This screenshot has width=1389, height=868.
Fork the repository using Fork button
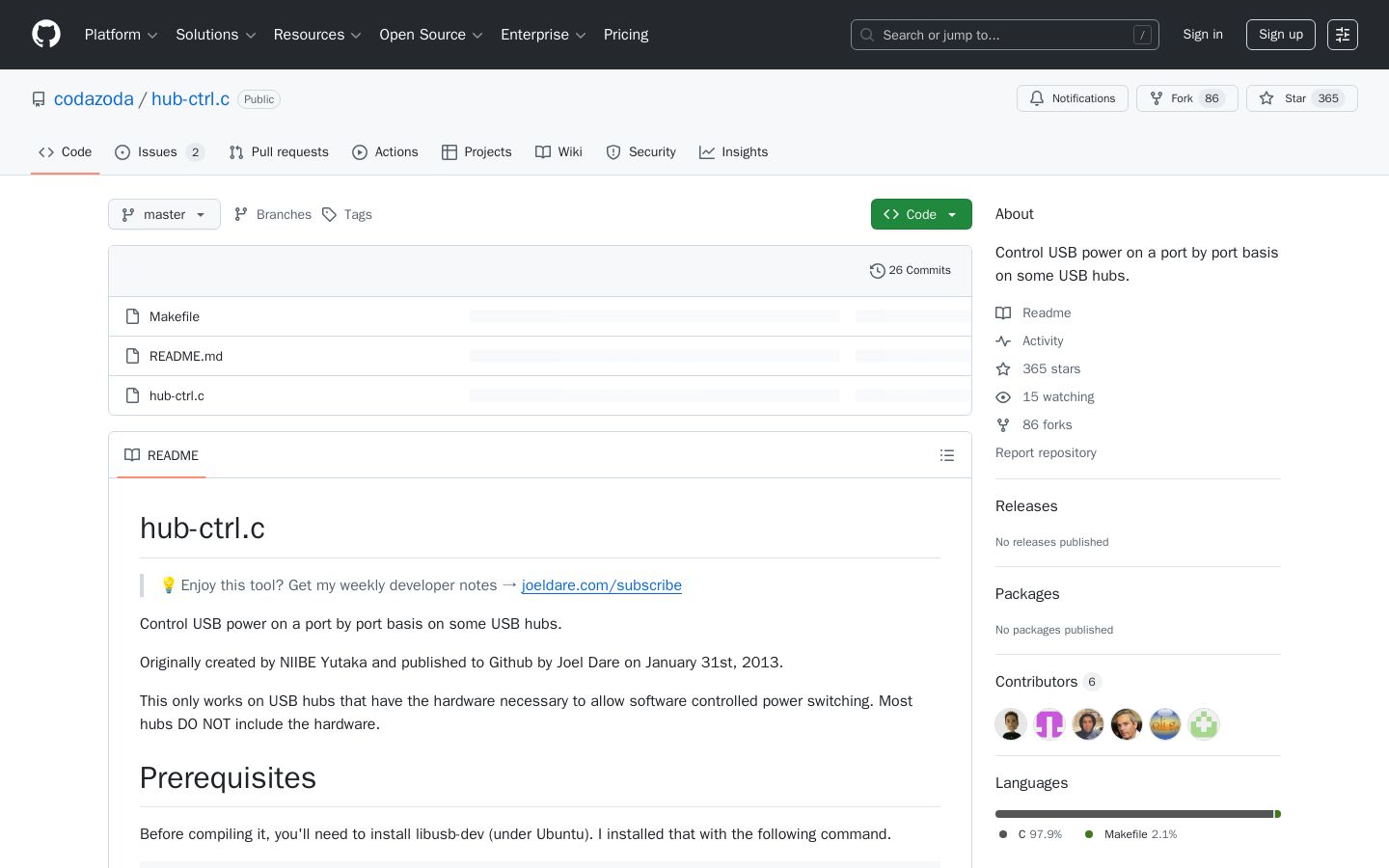[1187, 98]
